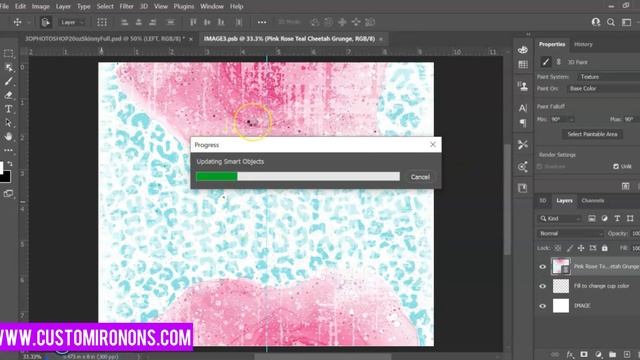Toggle Auto-Select checkbox in options bar

click(x=46, y=22)
